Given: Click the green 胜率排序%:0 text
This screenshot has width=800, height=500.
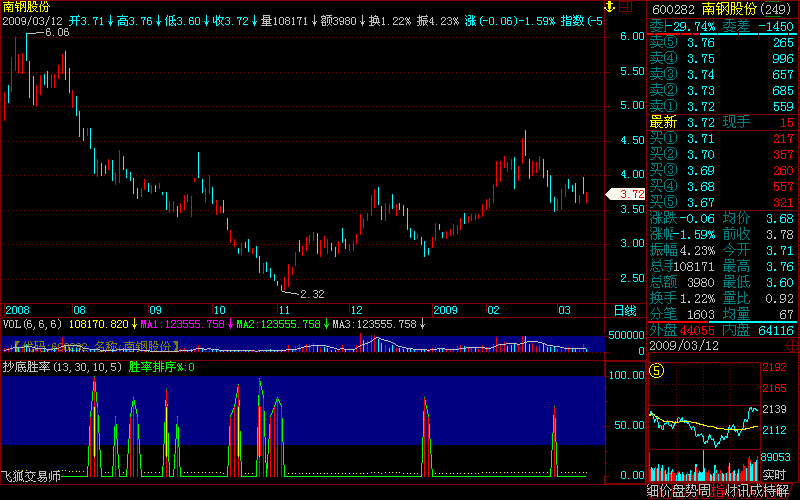Looking at the screenshot, I should click(161, 367).
